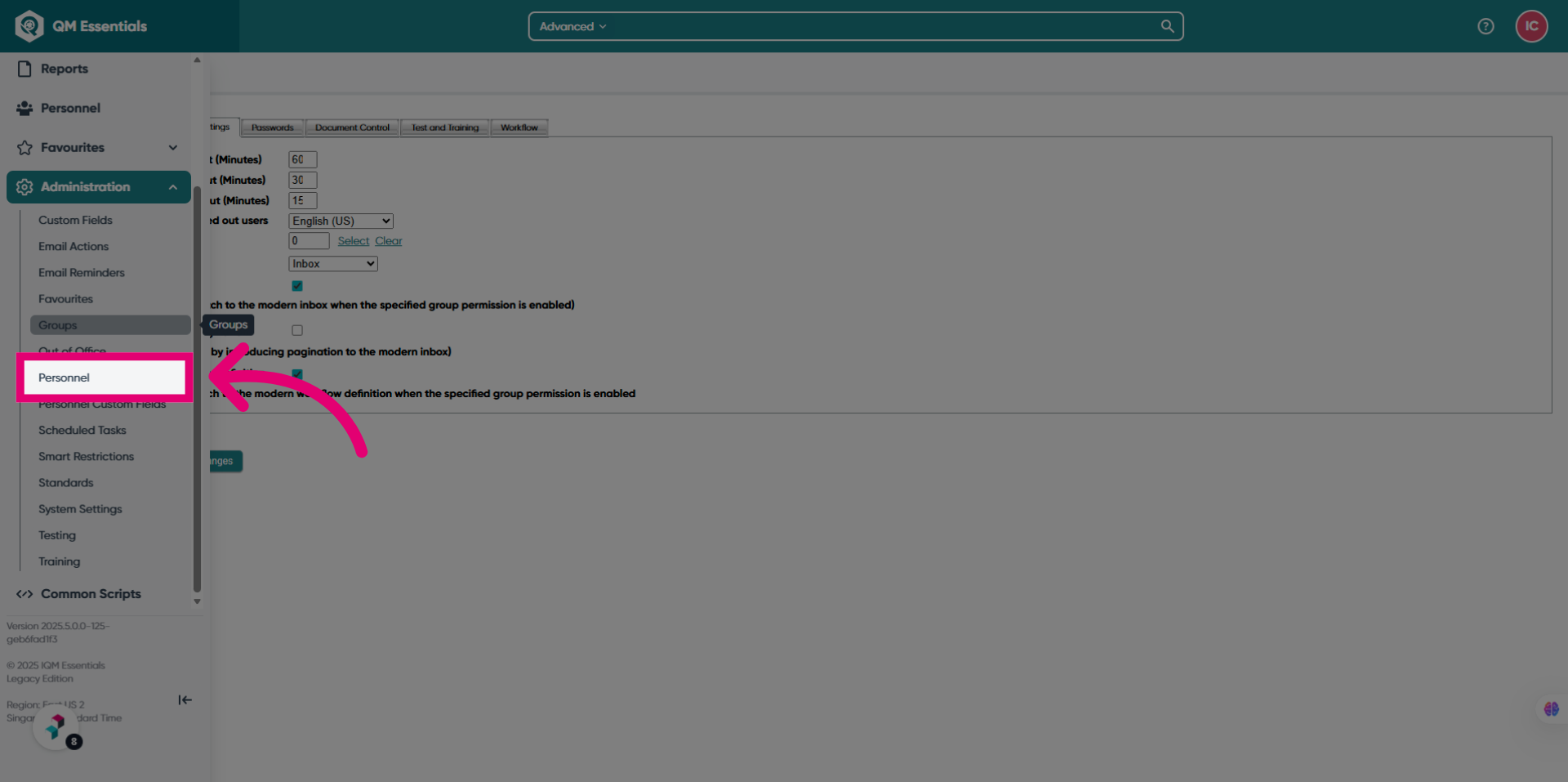Switch to the Document Control tab
1568x782 pixels.
coord(352,127)
